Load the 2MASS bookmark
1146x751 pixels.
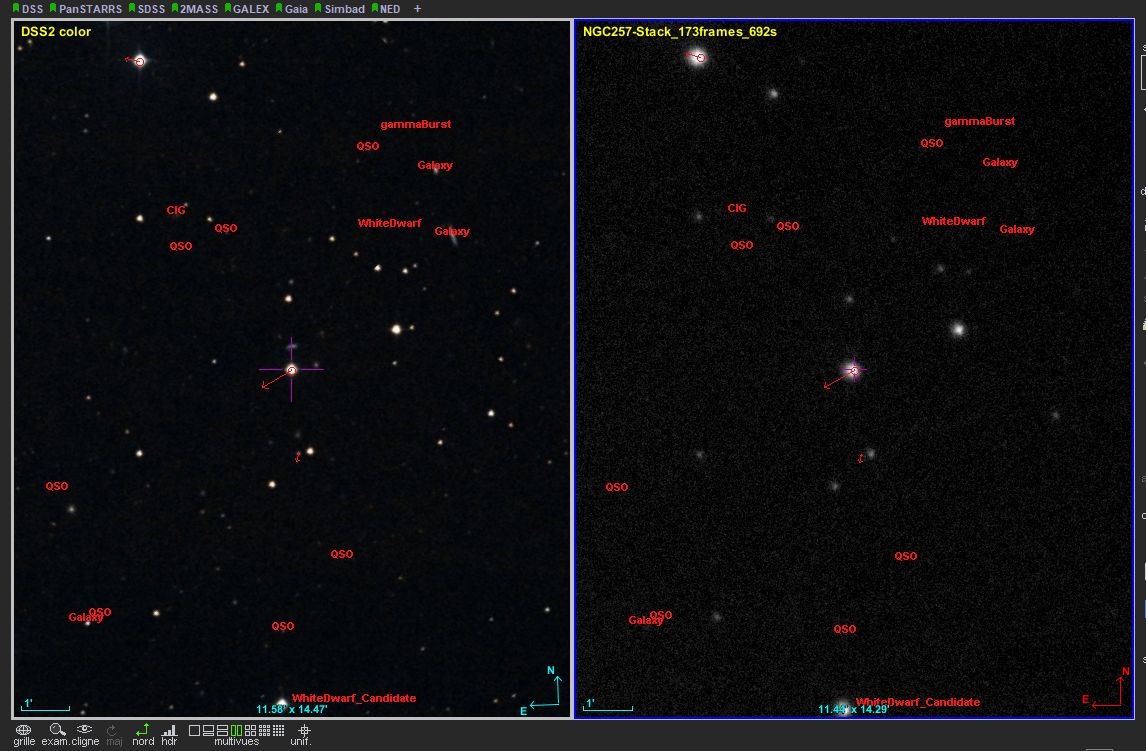(x=198, y=9)
